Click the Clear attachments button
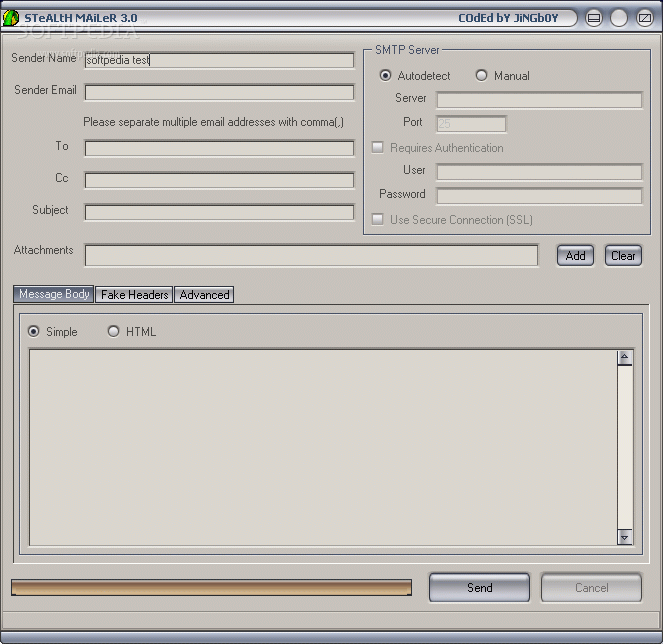 (x=623, y=256)
